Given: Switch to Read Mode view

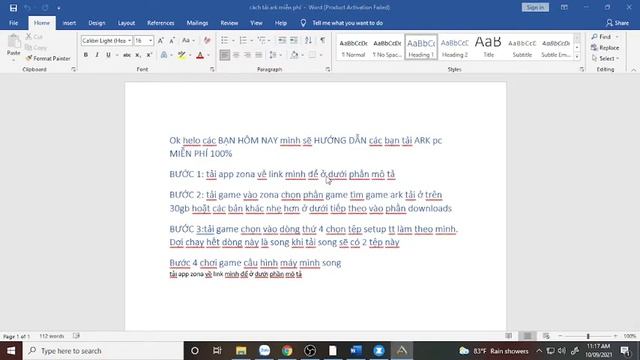Looking at the screenshot, I should 509,336.
